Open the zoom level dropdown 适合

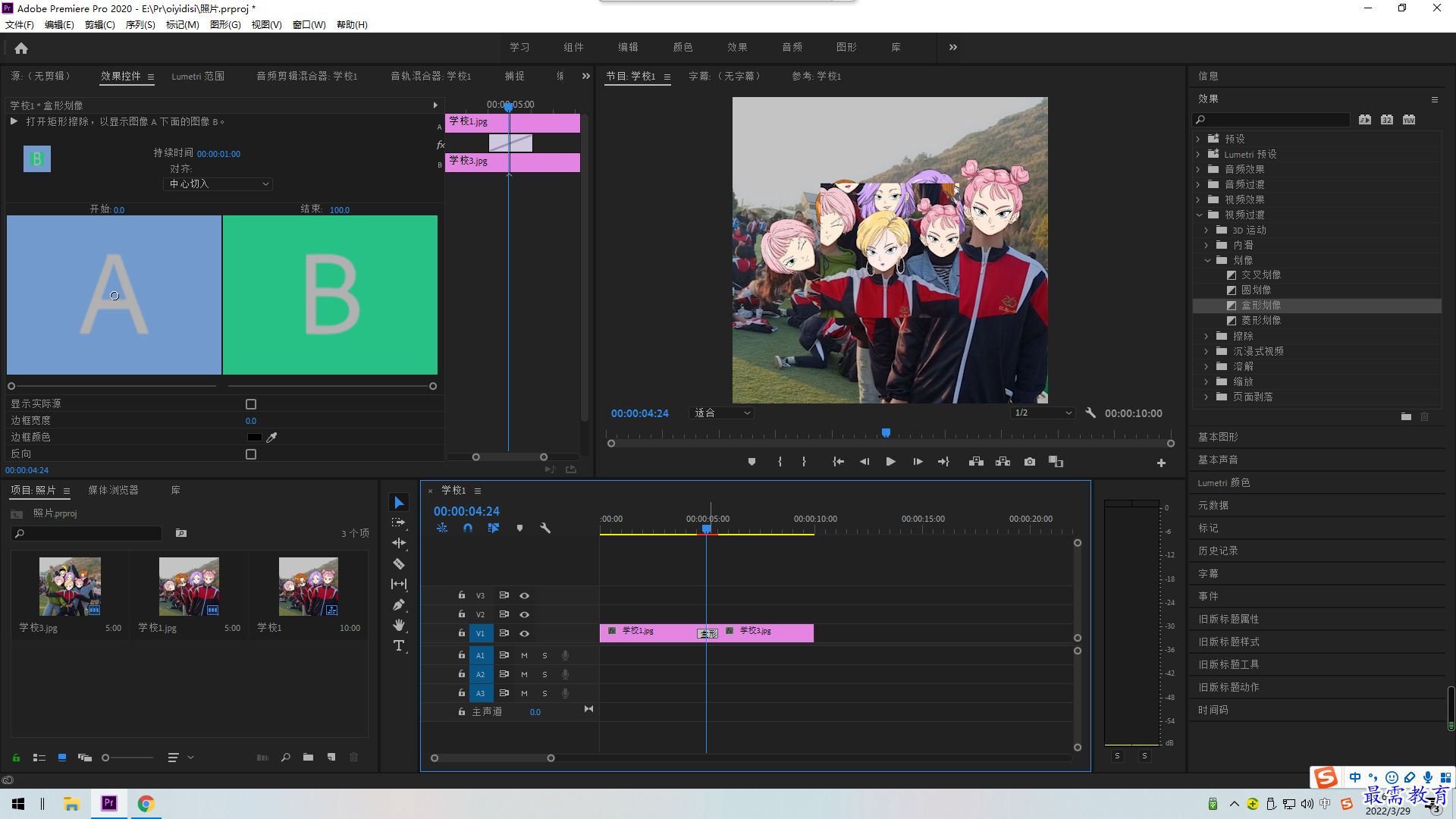point(721,413)
